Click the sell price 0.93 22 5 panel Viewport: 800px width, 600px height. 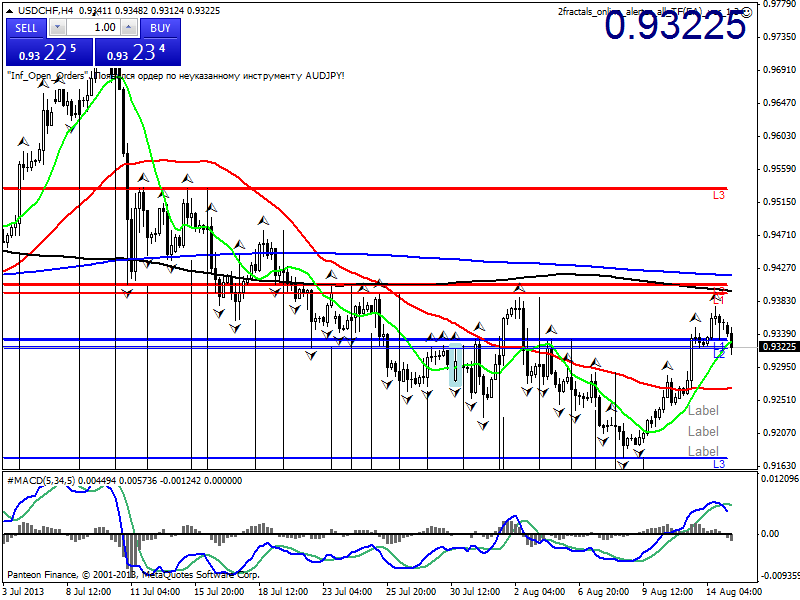49,53
